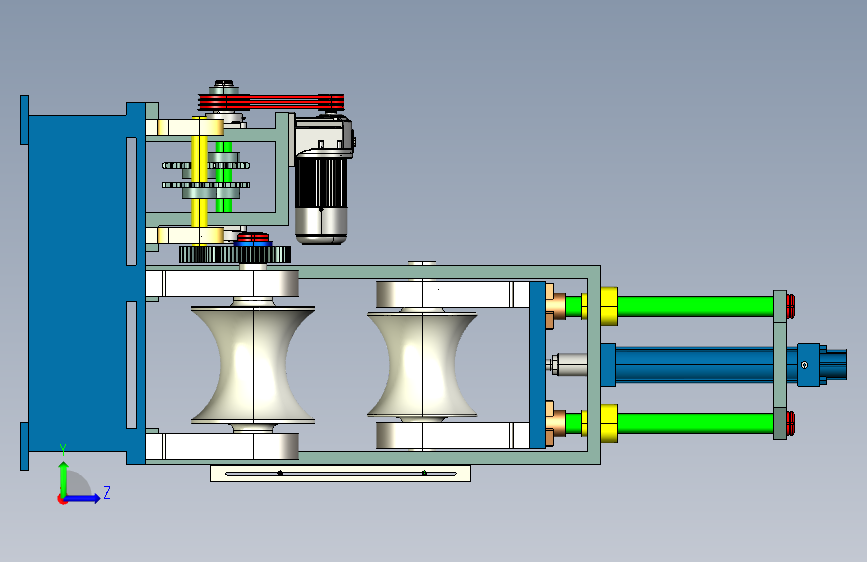Click the red origin ball of the axis triad
The width and height of the screenshot is (867, 562).
tap(62, 499)
